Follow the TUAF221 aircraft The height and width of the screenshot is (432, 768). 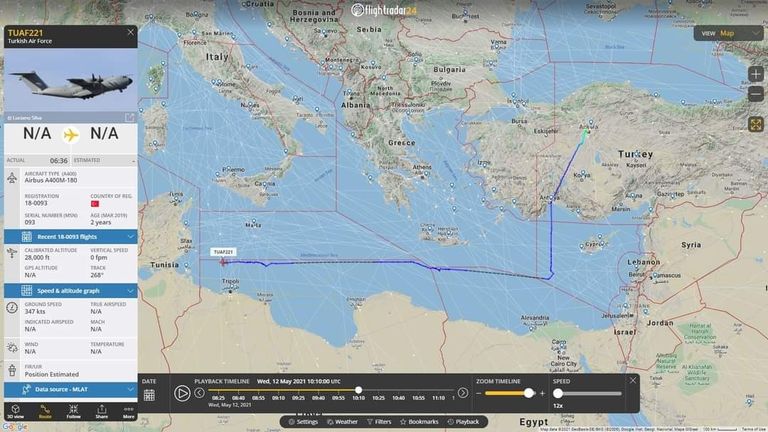pos(73,411)
